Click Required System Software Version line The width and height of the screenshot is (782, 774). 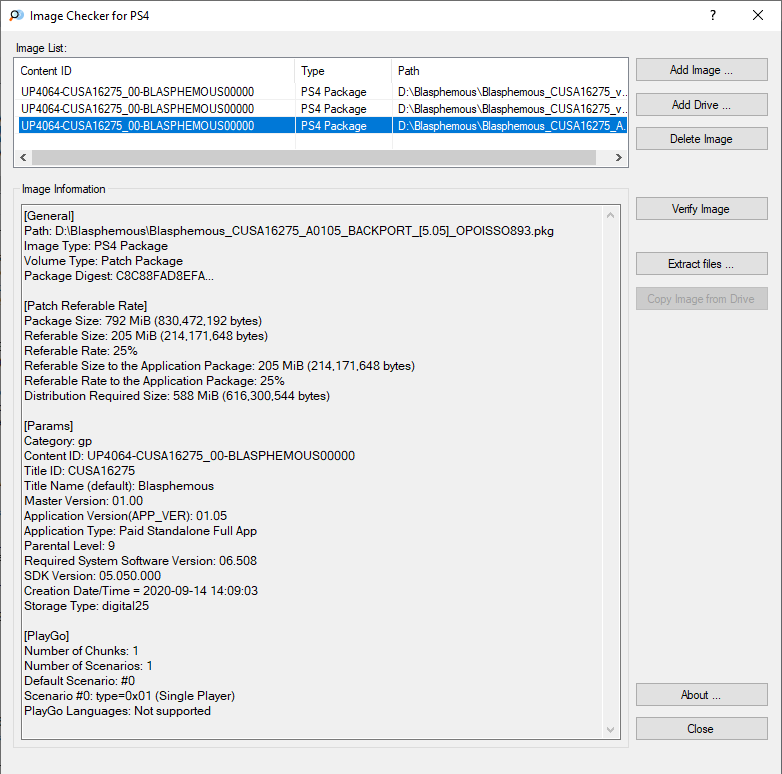click(x=140, y=561)
